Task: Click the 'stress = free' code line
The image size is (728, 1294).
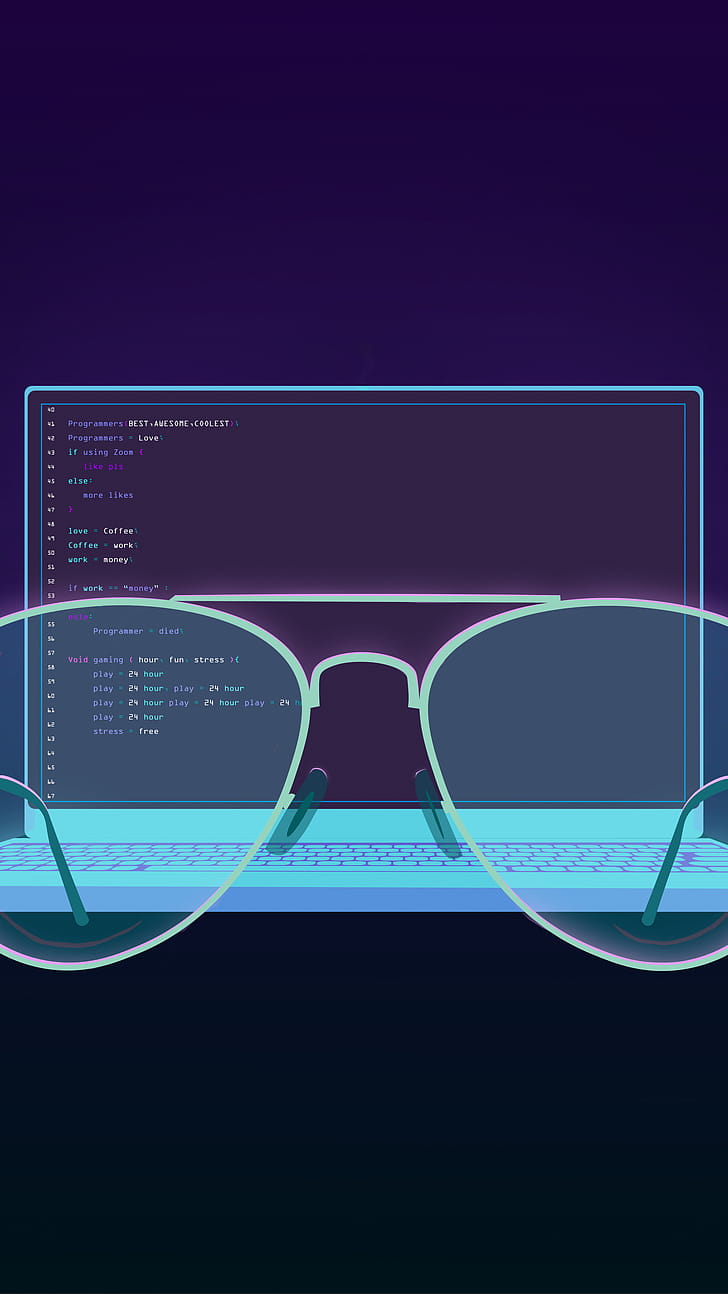Action: click(126, 731)
